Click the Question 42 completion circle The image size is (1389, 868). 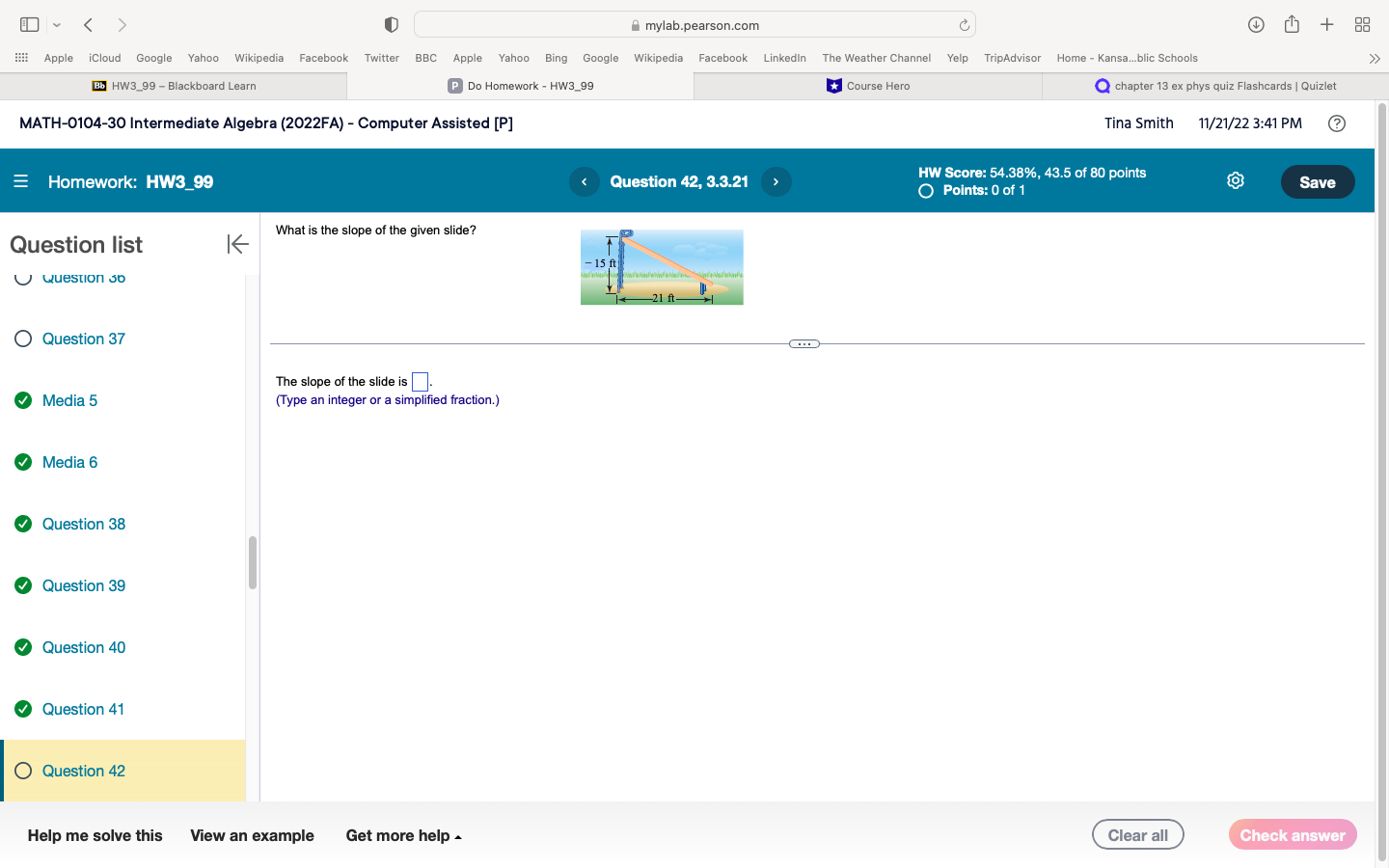[x=21, y=771]
